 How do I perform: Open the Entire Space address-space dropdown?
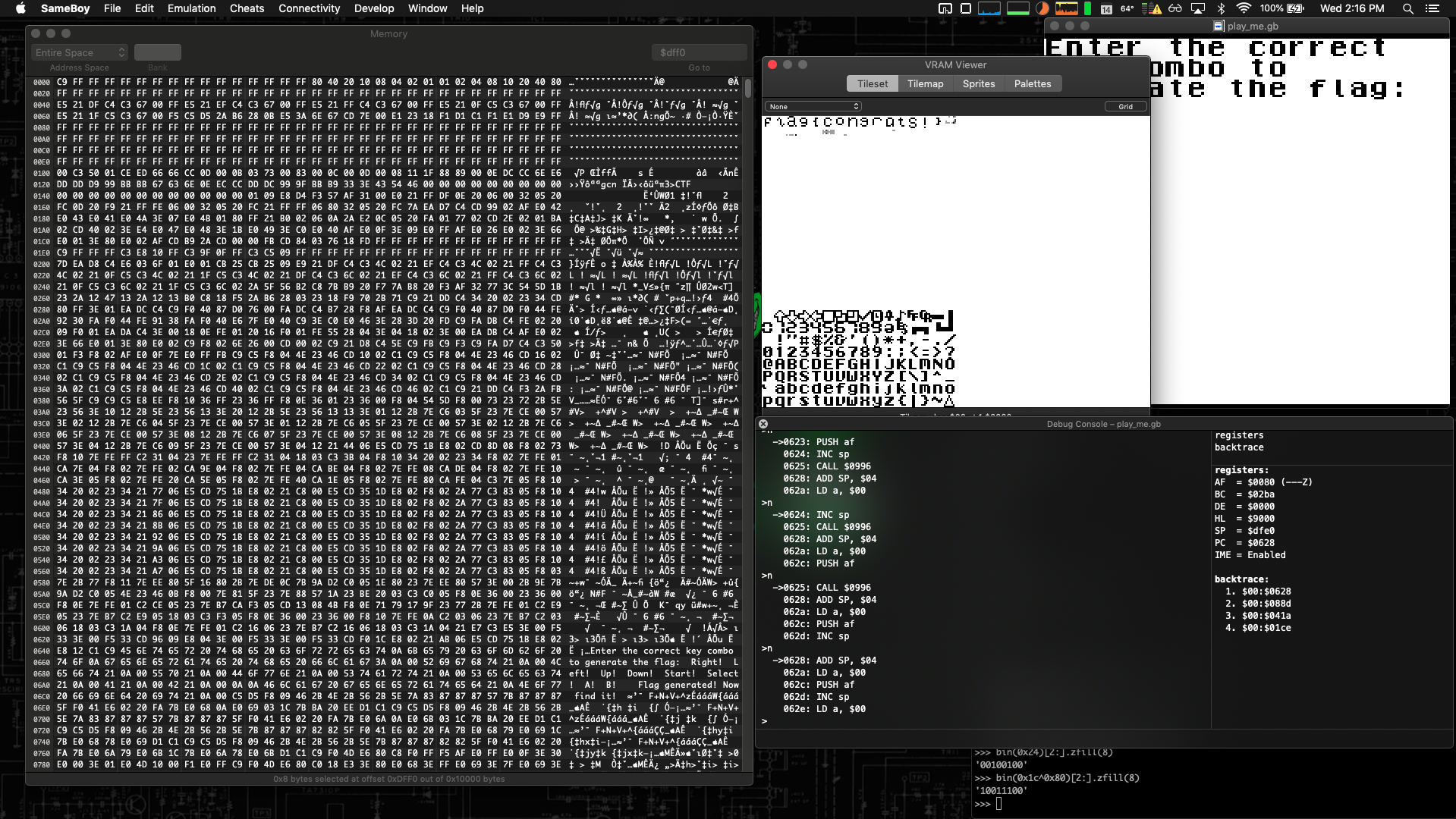tap(79, 52)
